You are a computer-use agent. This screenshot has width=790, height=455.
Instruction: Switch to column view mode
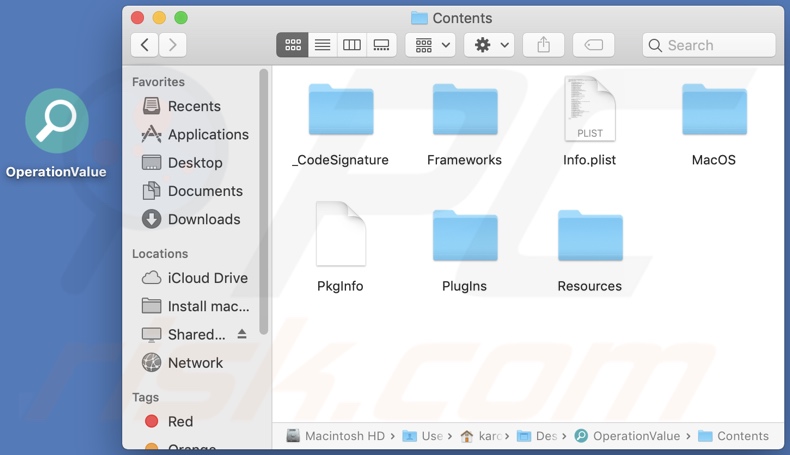click(x=352, y=45)
